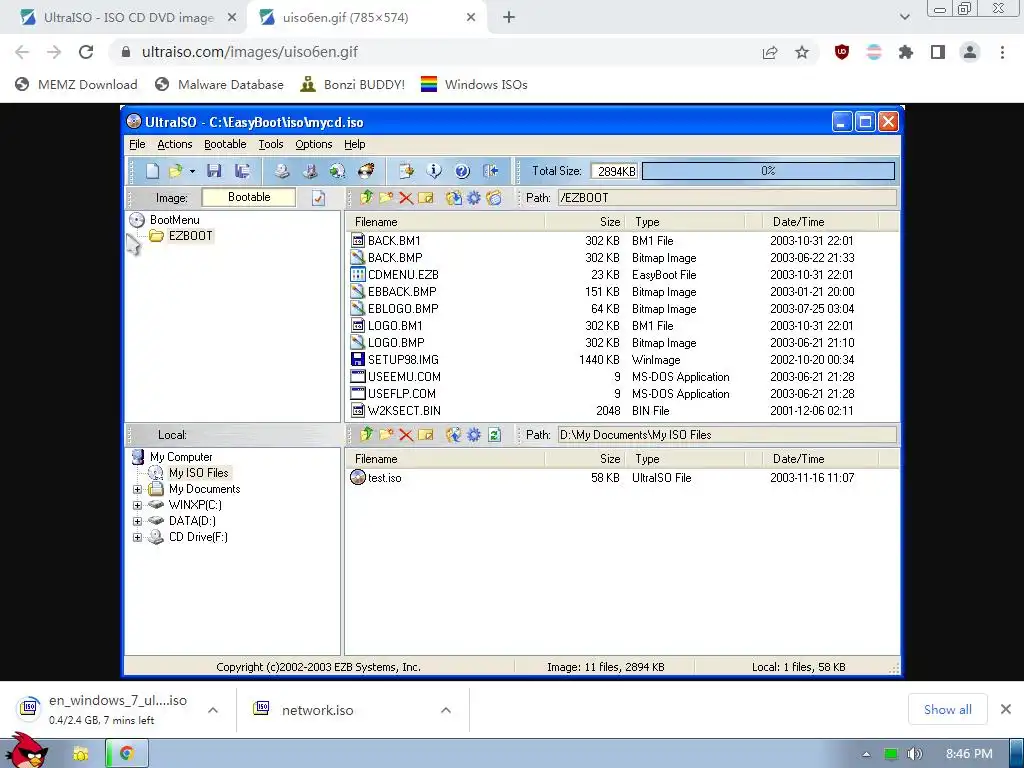This screenshot has width=1024, height=768.
Task: Select the EZBOOT folder in image tree
Action: click(x=190, y=236)
